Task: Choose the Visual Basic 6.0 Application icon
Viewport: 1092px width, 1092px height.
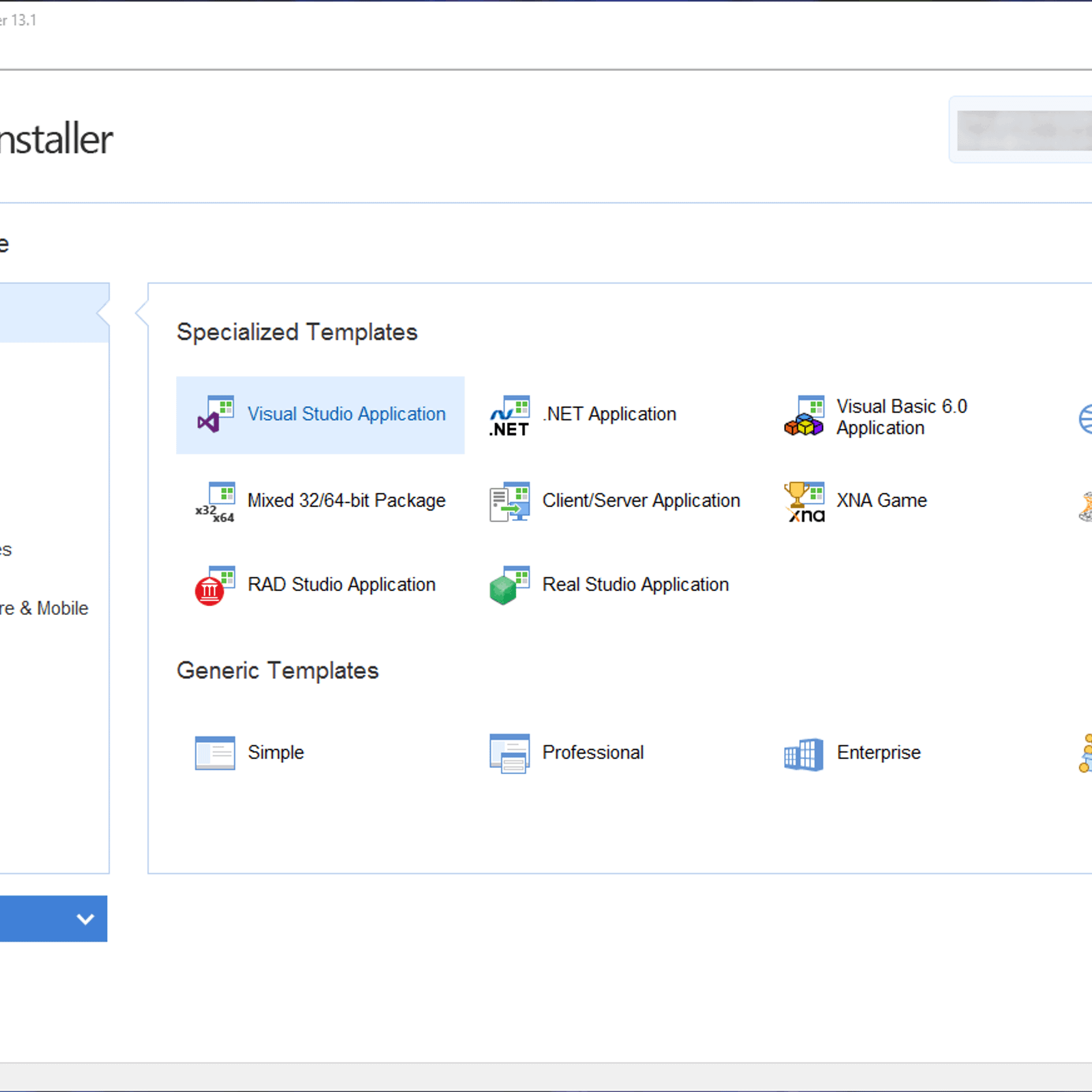Action: point(804,416)
